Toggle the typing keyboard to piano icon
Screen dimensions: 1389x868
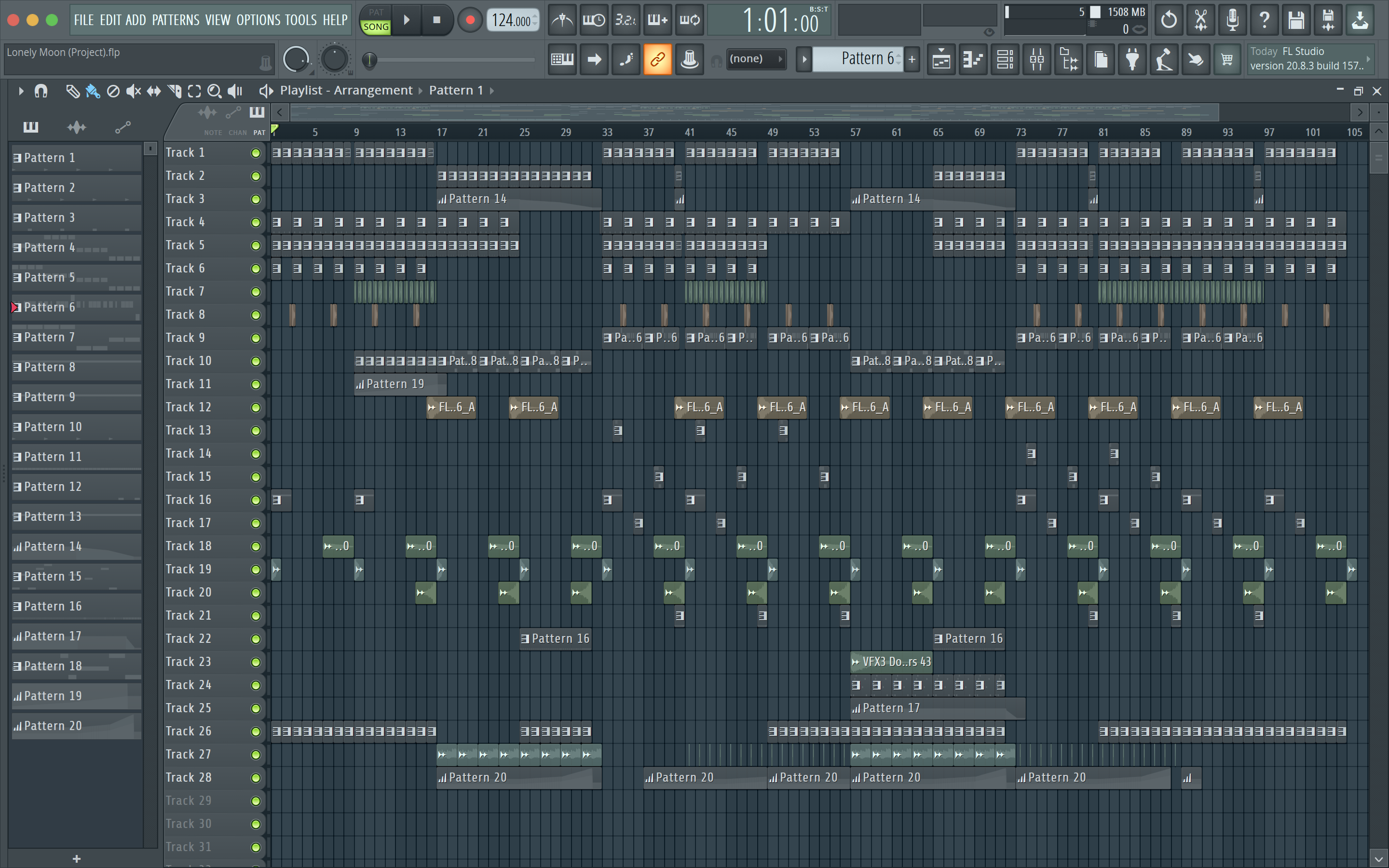[562, 59]
